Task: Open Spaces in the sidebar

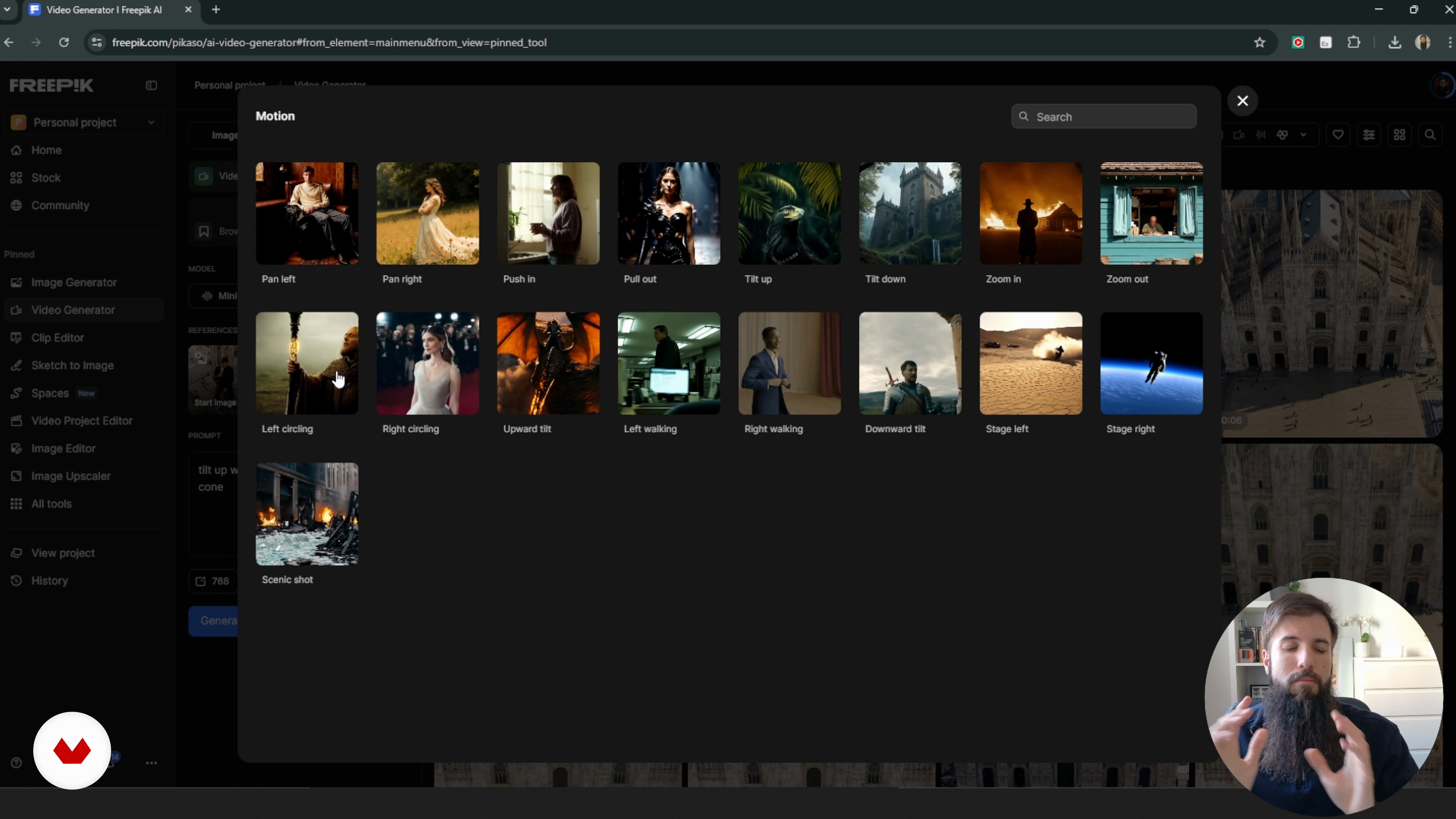Action: pos(84,394)
